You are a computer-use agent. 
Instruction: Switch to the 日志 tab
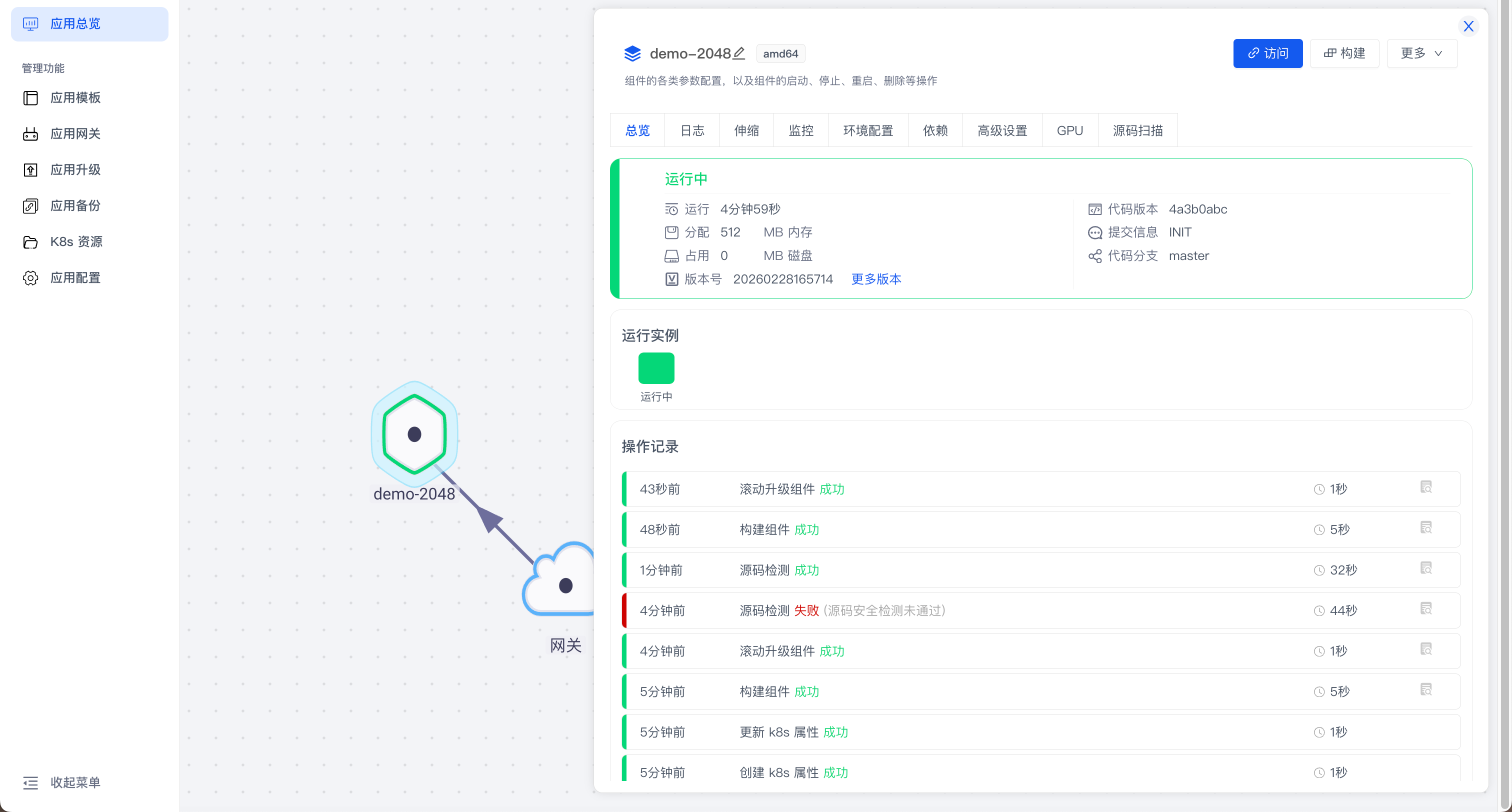pos(692,130)
